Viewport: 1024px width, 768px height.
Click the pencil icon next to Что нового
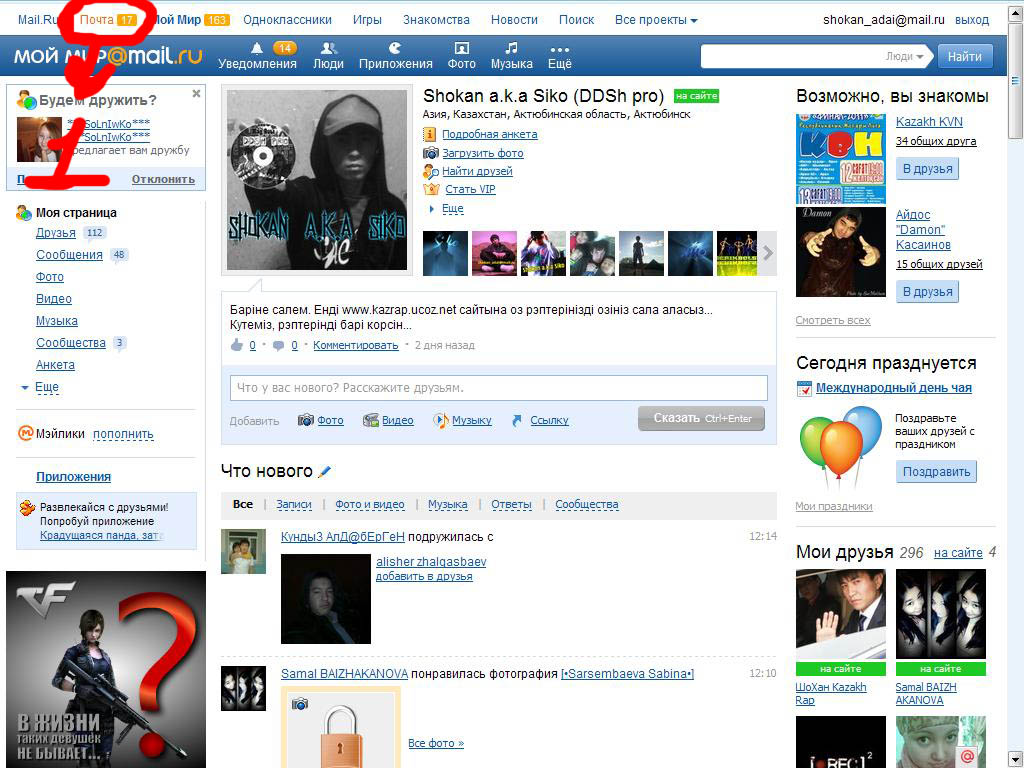pos(325,471)
